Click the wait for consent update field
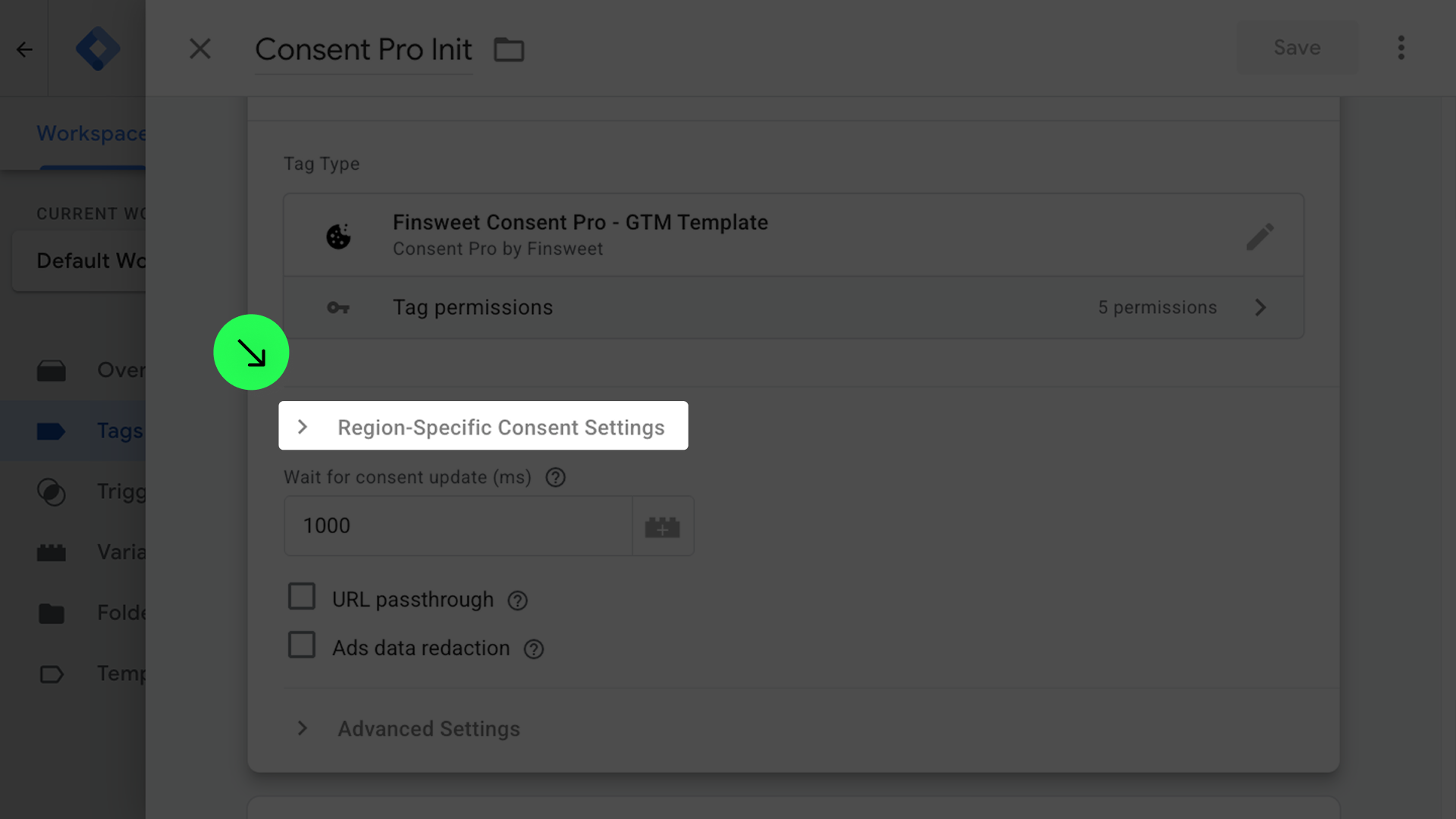This screenshot has height=819, width=1456. pyautogui.click(x=458, y=526)
